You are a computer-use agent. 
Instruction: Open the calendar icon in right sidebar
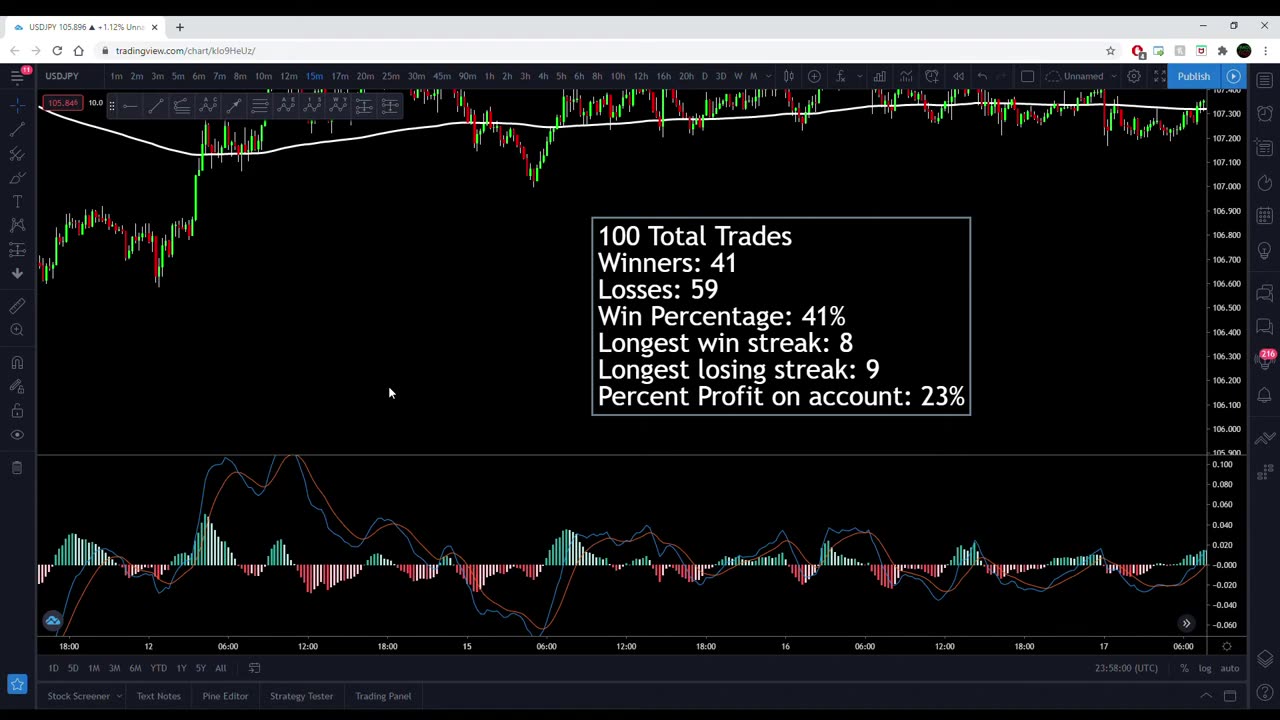[x=1264, y=215]
